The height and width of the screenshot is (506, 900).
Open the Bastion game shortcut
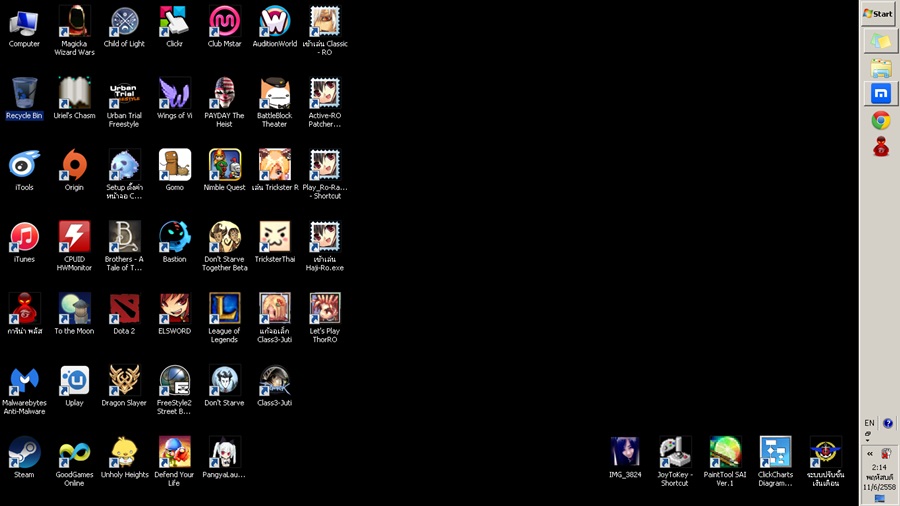click(174, 242)
